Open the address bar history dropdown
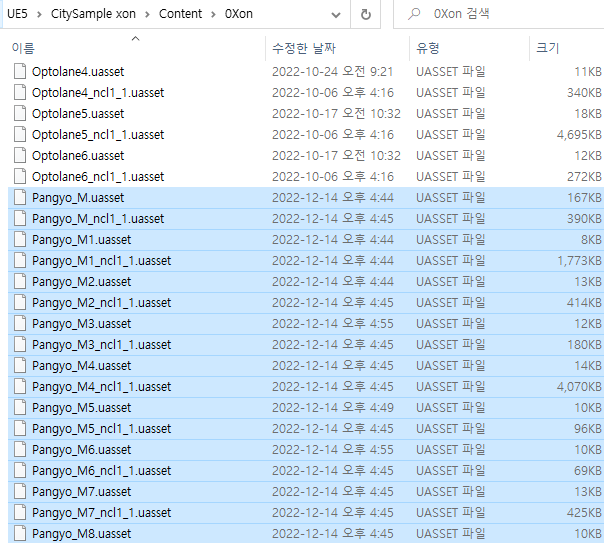 pyautogui.click(x=336, y=15)
